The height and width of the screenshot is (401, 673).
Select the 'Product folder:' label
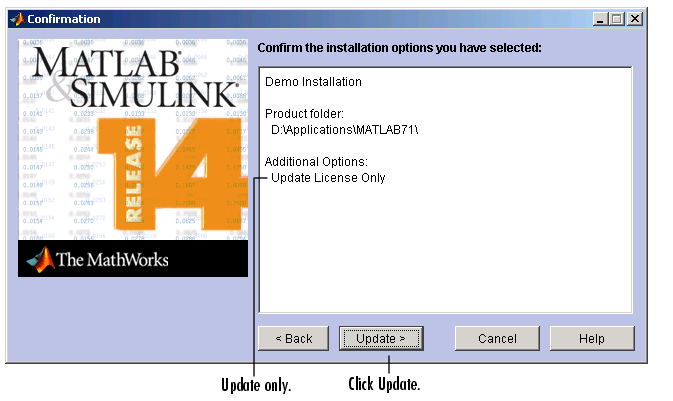(x=304, y=113)
